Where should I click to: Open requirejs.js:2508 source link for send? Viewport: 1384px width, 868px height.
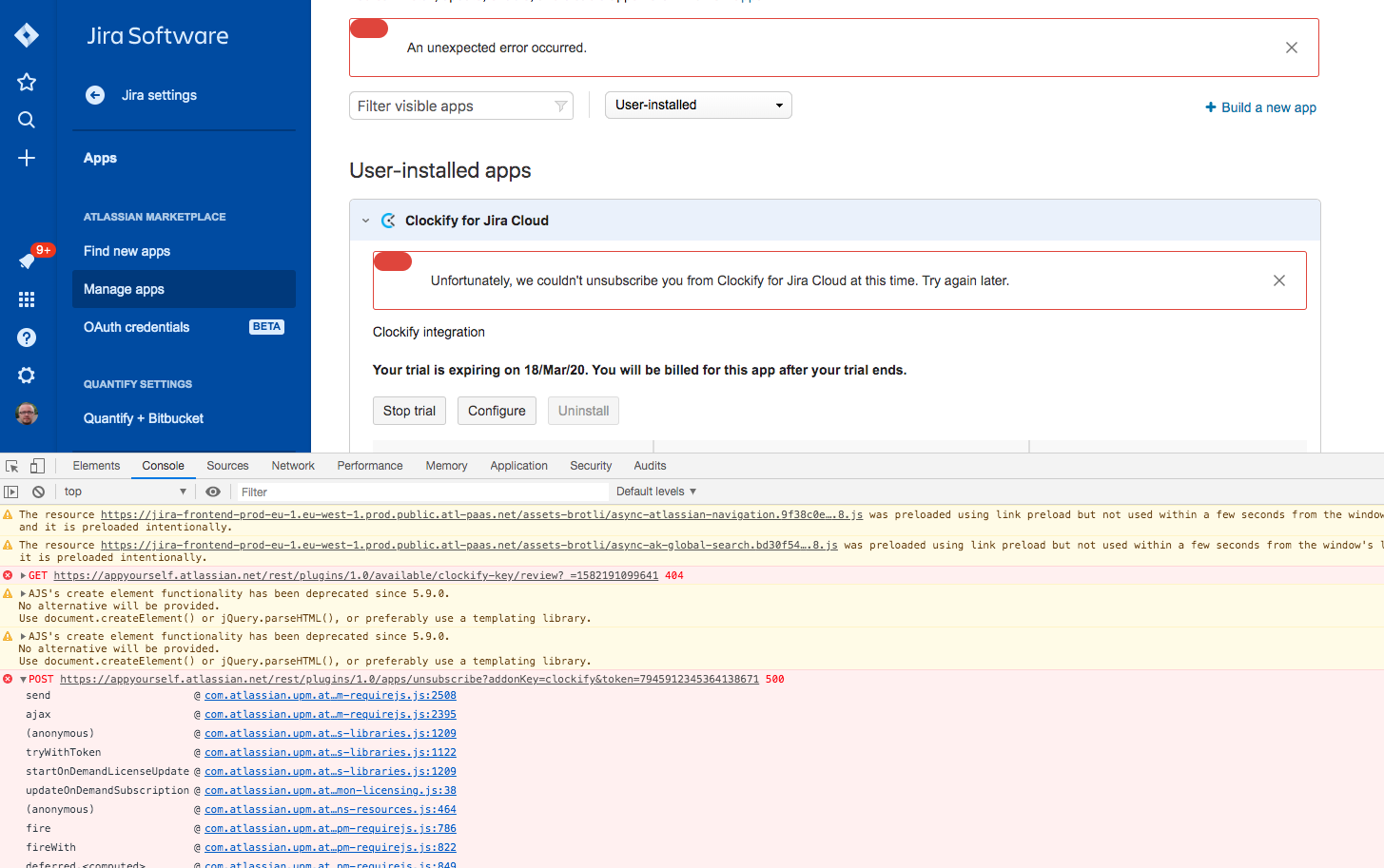click(x=330, y=696)
